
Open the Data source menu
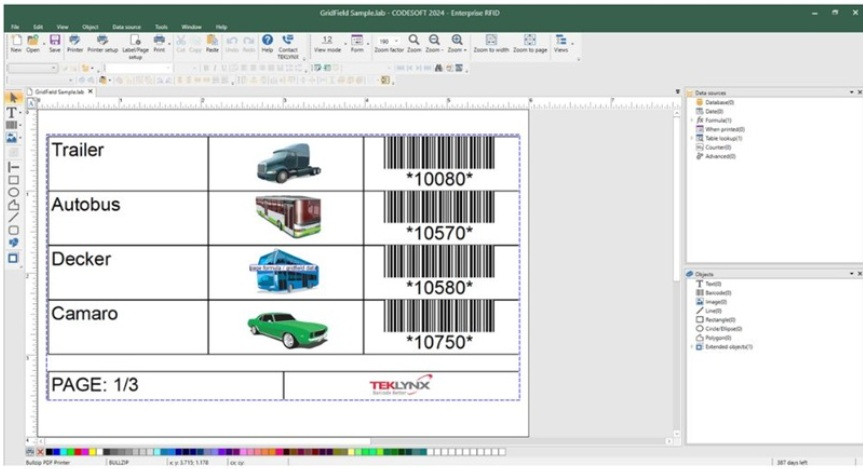(127, 27)
